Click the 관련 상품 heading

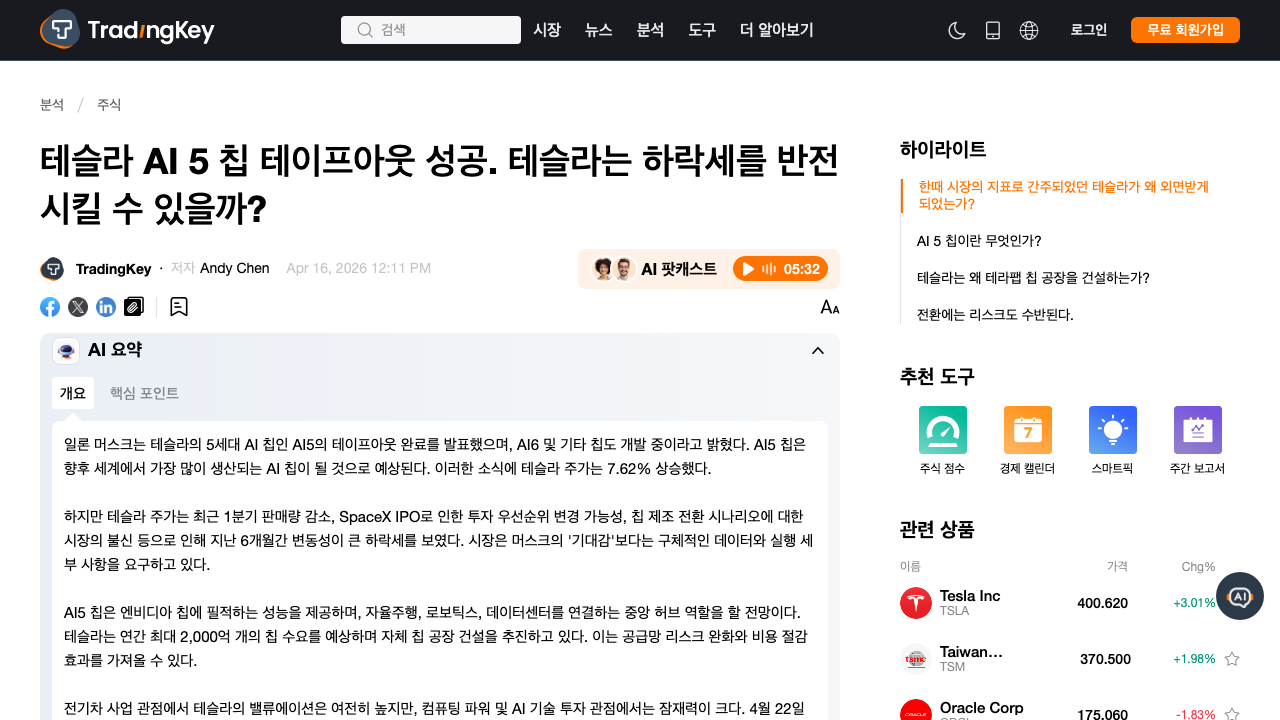[937, 529]
